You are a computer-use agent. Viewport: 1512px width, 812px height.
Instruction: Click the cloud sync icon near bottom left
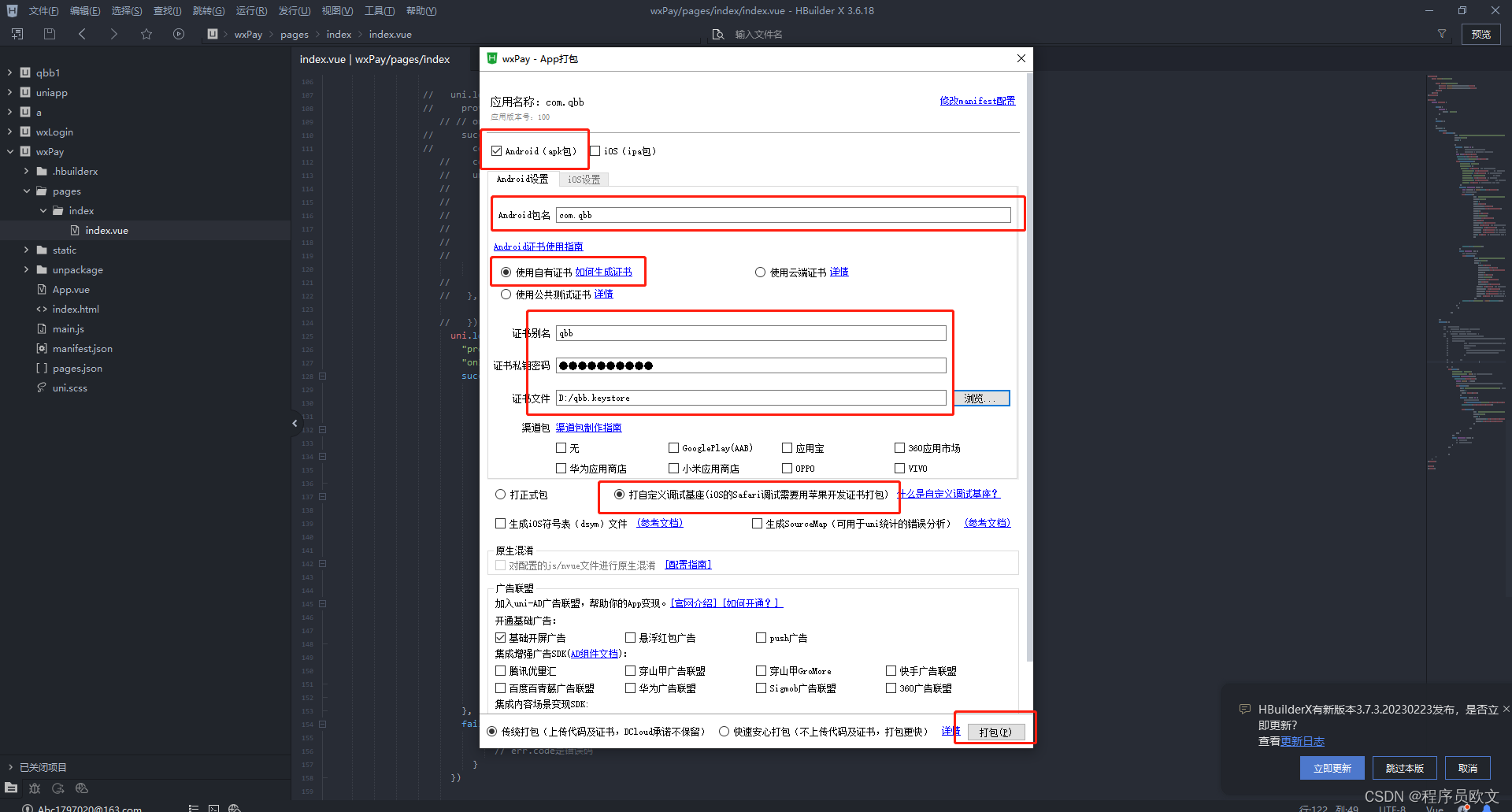click(x=57, y=788)
